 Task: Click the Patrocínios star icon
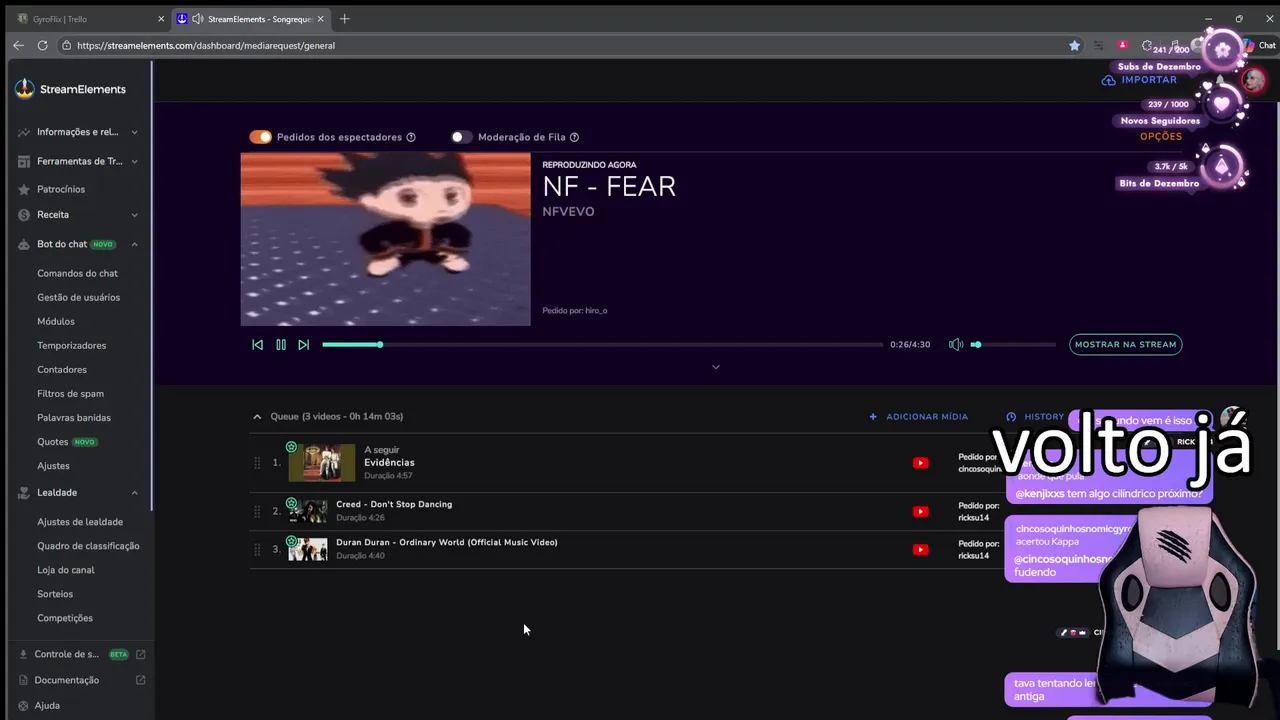click(24, 189)
